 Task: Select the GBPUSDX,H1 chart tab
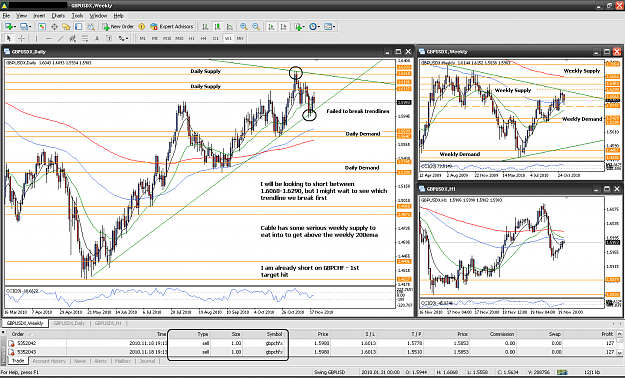click(108, 323)
